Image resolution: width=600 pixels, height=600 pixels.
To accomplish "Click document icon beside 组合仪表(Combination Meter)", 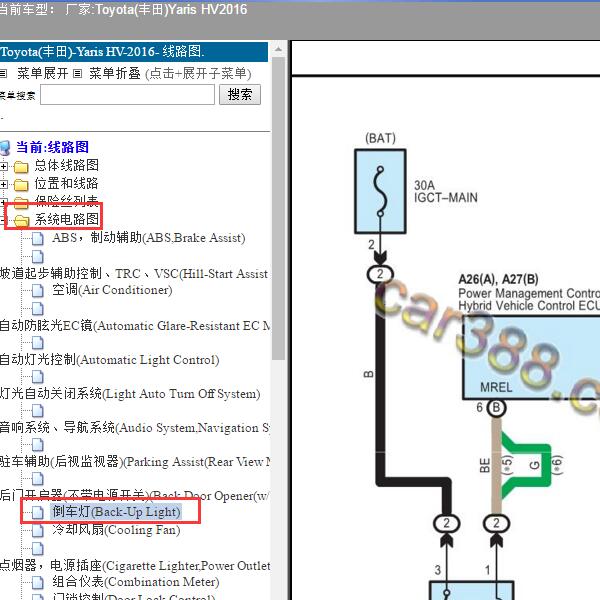I will tap(38, 583).
